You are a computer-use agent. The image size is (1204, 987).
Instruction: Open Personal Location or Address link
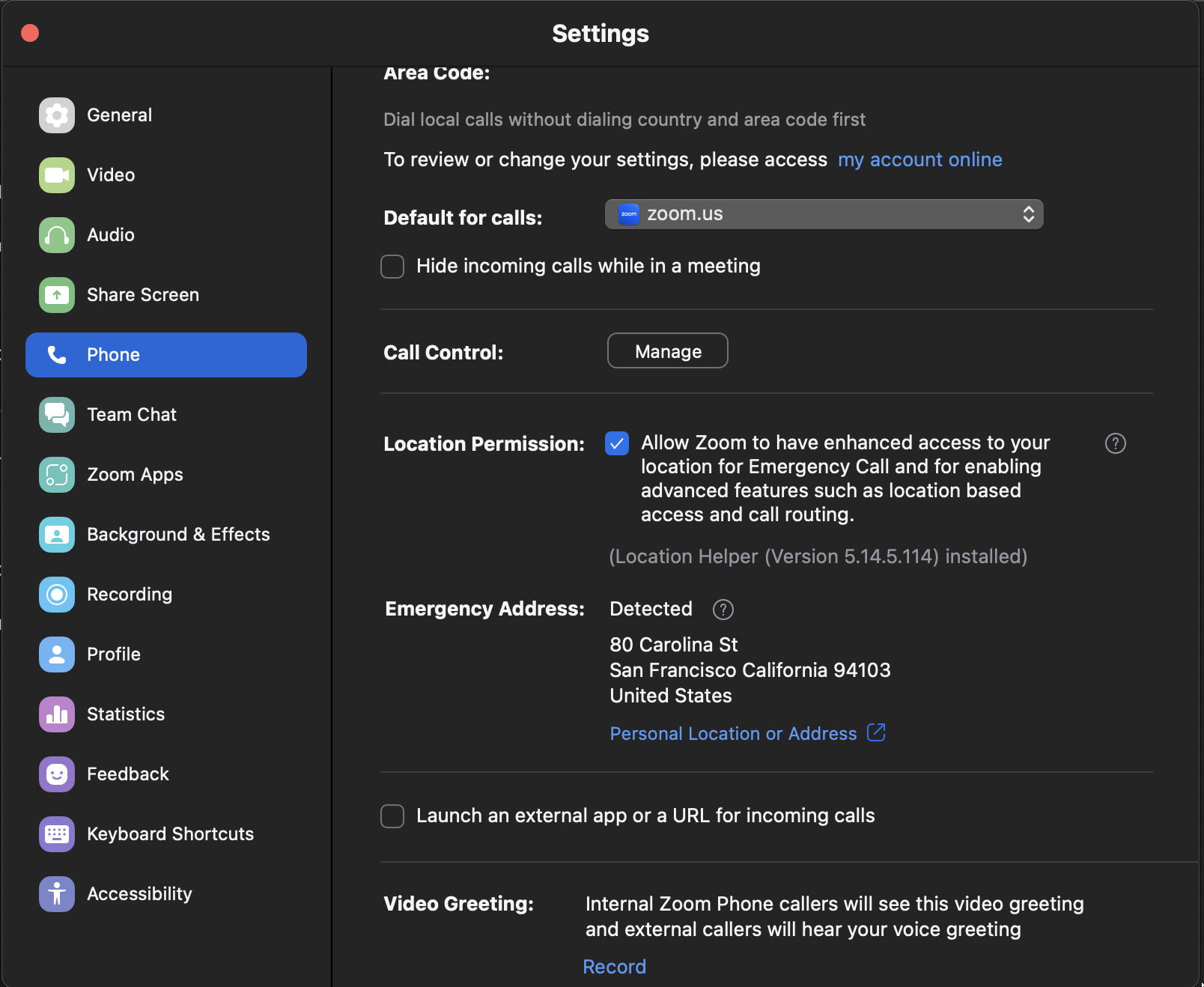733,734
